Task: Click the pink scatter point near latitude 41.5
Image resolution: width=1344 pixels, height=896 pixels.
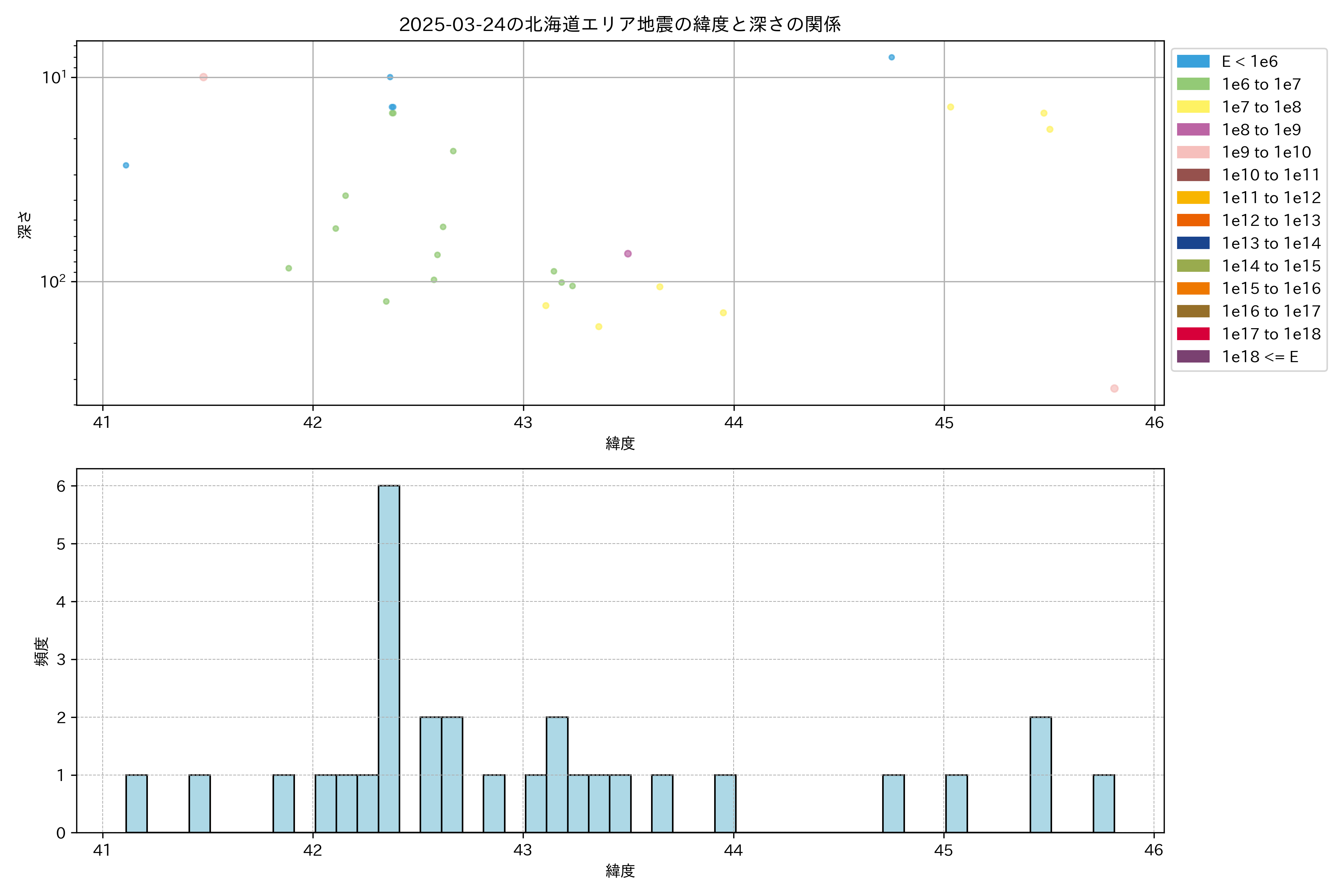Action: (x=203, y=77)
